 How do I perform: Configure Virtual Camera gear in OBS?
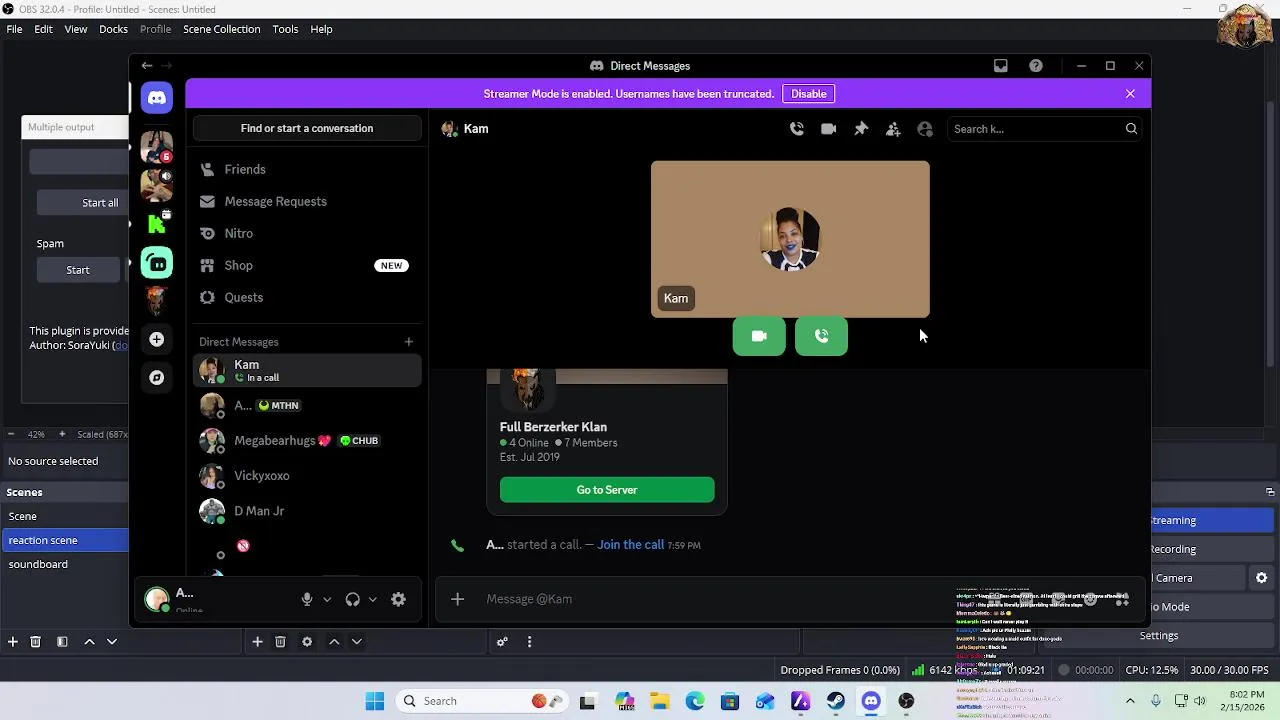tap(1262, 578)
